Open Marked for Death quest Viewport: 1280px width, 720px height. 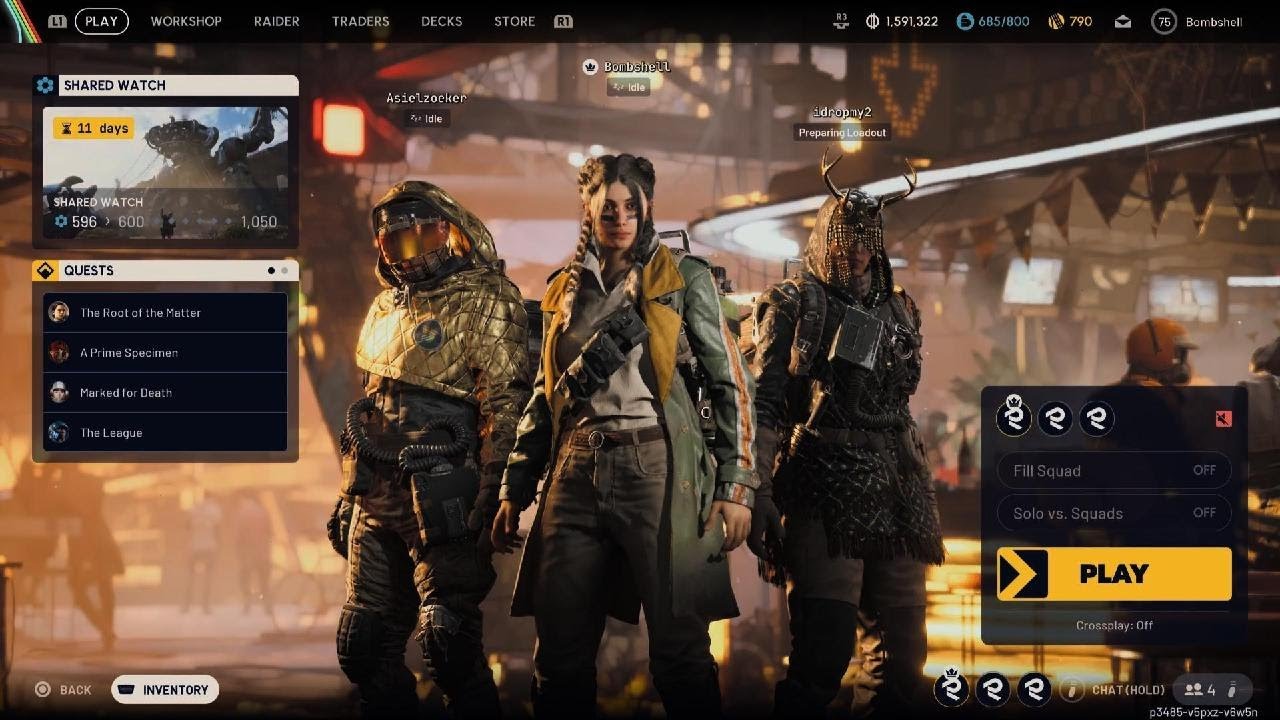pyautogui.click(x=165, y=393)
